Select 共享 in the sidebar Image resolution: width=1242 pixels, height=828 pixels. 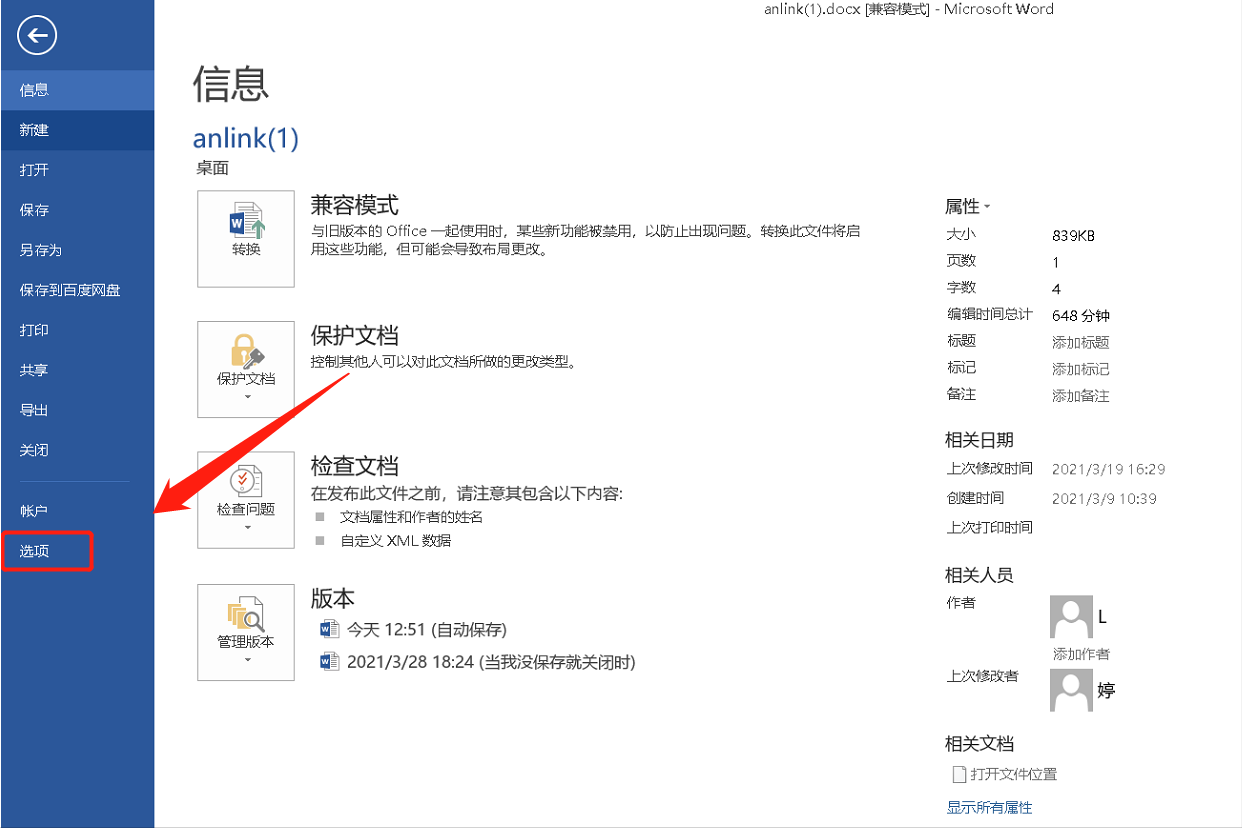(x=77, y=370)
